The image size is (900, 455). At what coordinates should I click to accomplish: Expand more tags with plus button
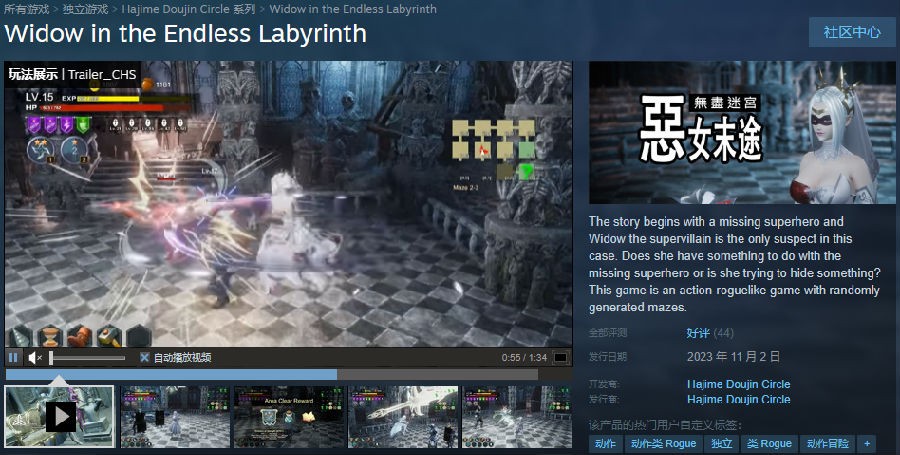click(867, 444)
